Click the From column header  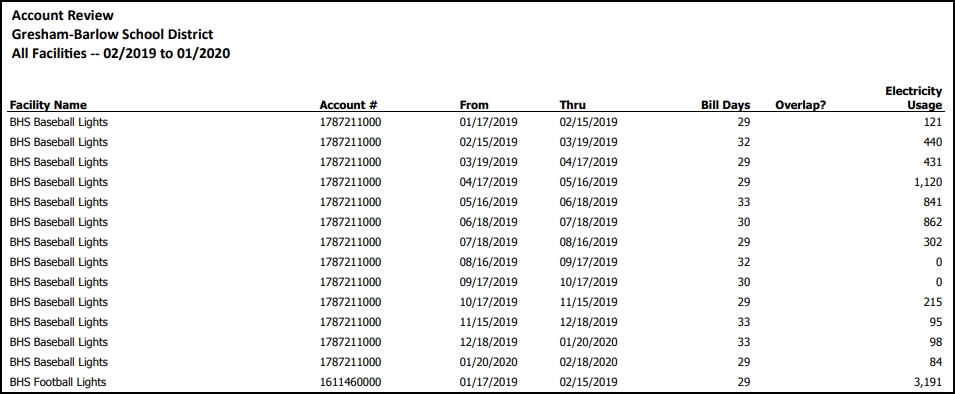(x=474, y=105)
